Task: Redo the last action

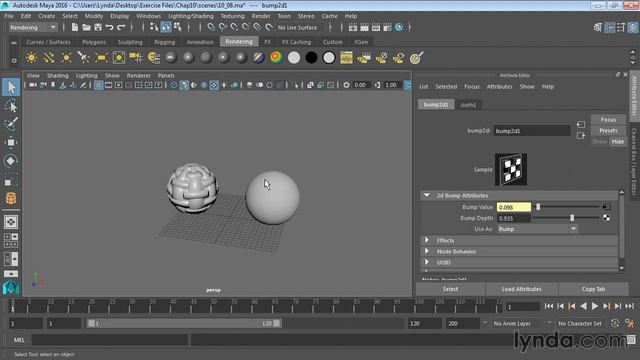Action: (121, 27)
